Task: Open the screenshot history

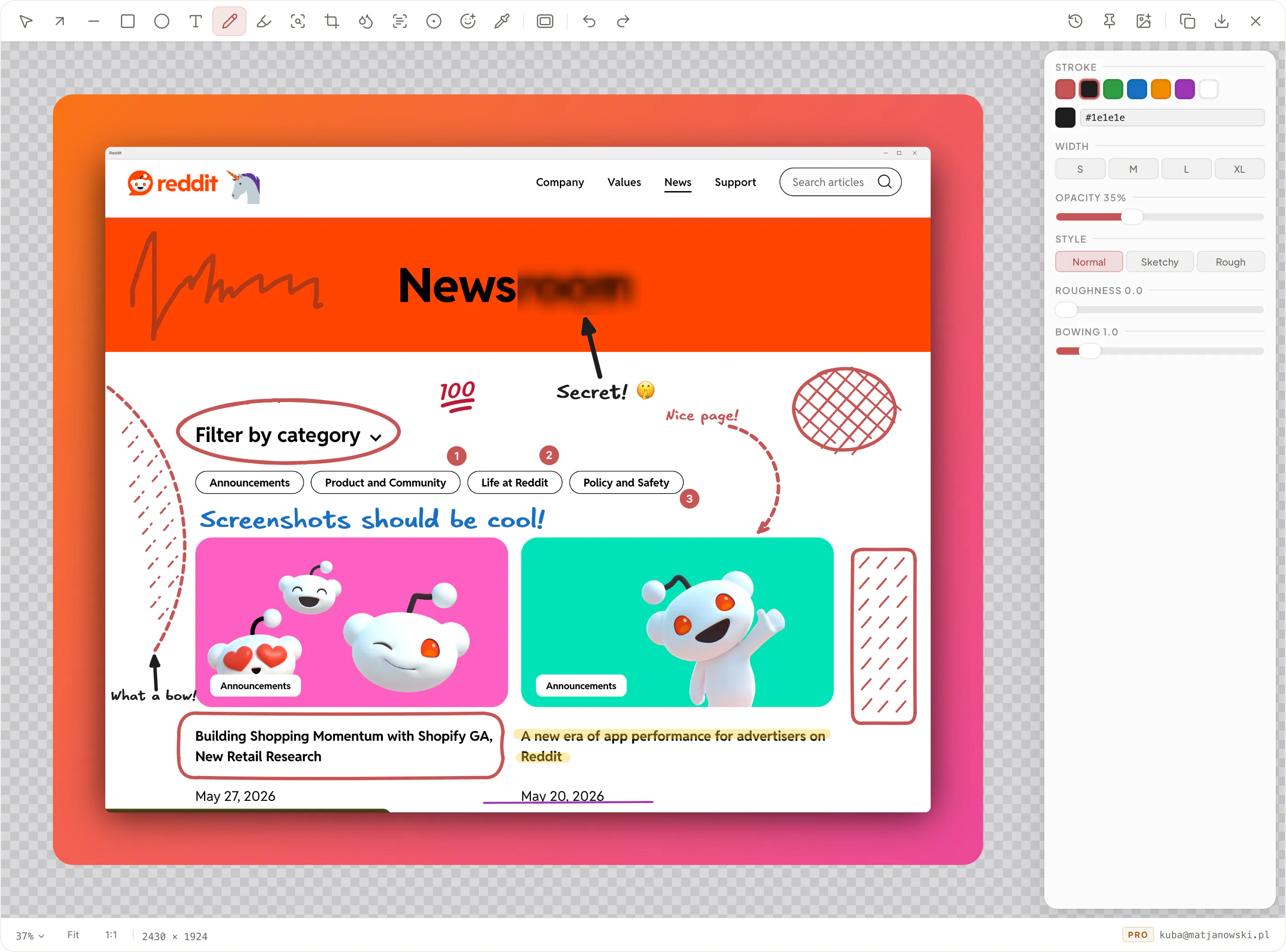Action: 1075,21
